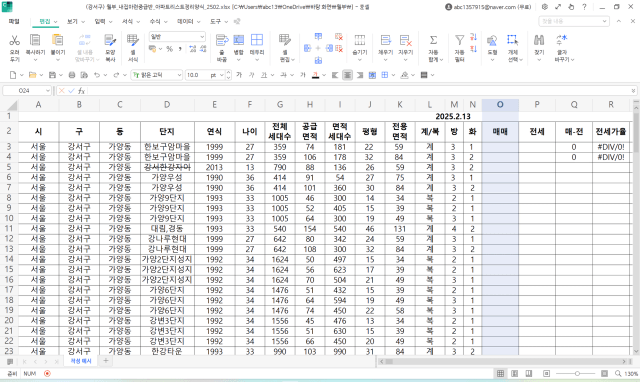Toggle center alignment

(x=347, y=75)
